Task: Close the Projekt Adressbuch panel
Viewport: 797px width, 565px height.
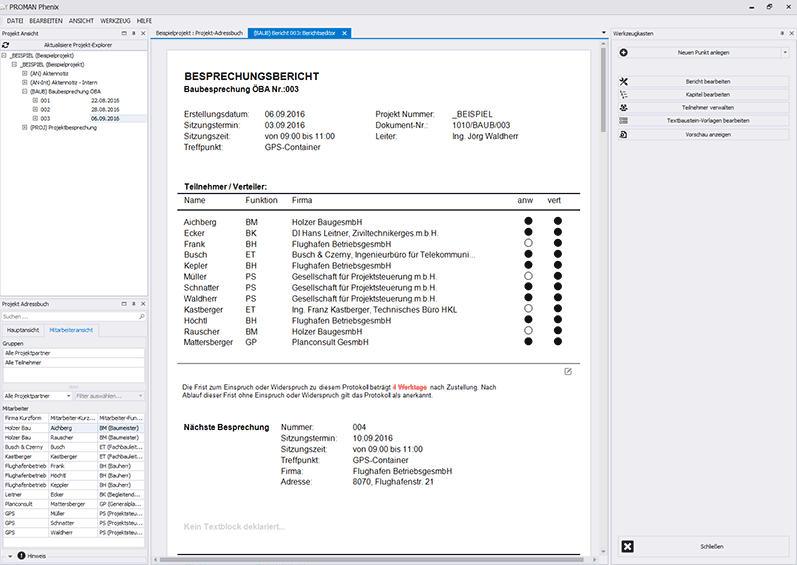Action: point(143,304)
